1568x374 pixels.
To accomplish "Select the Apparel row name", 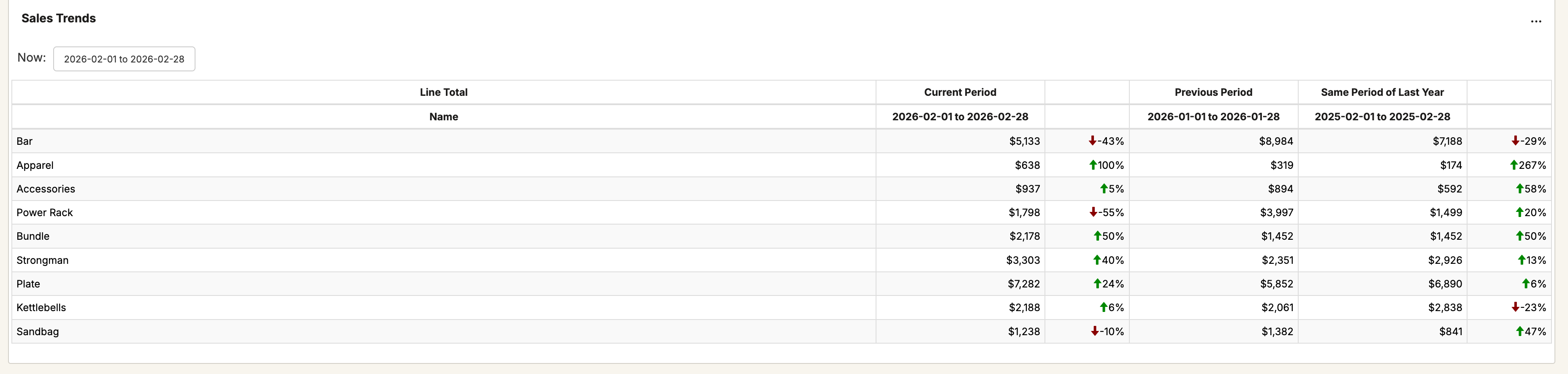I will 35,165.
